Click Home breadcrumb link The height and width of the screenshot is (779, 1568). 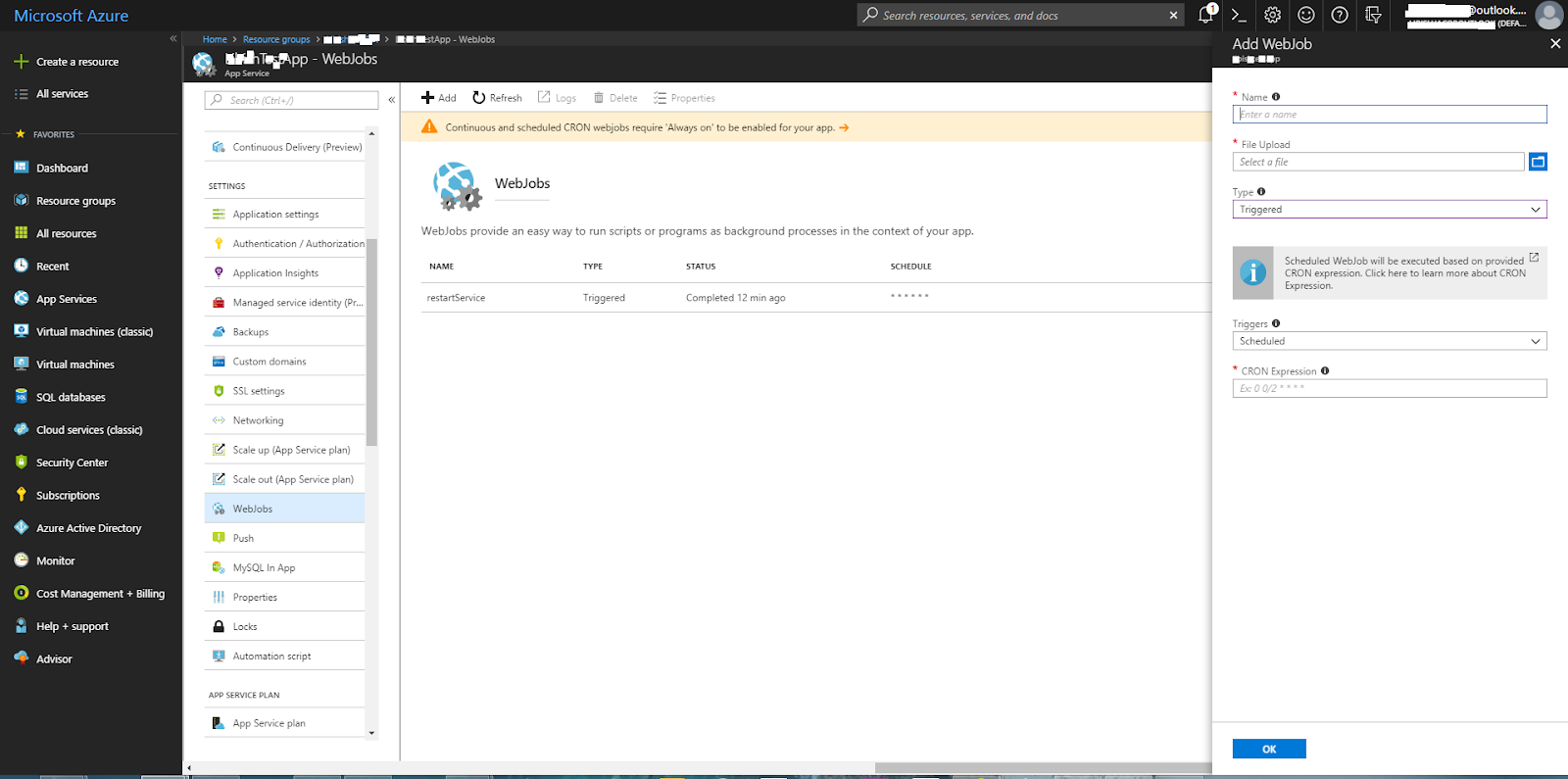(x=215, y=39)
